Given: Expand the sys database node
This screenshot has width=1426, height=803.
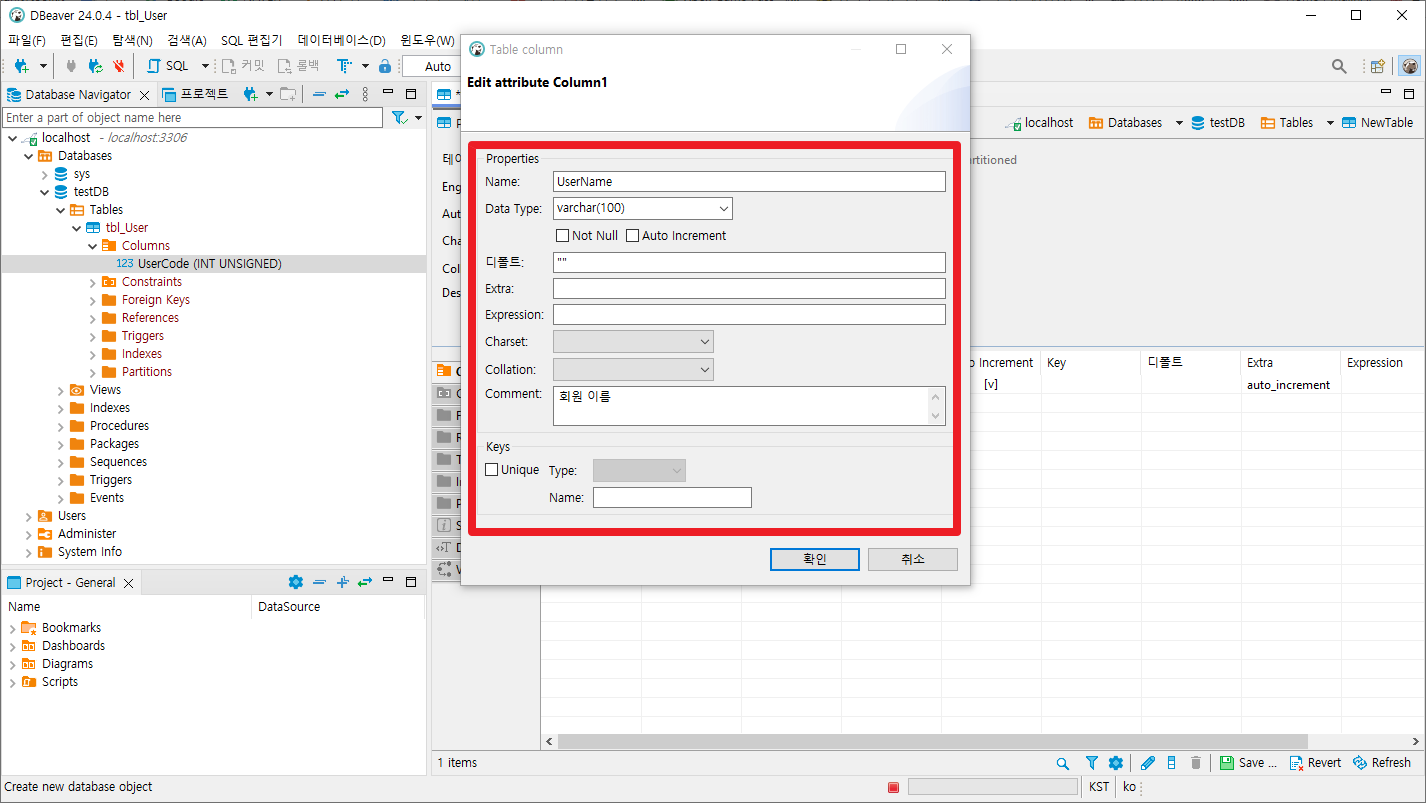Looking at the screenshot, I should pos(45,174).
